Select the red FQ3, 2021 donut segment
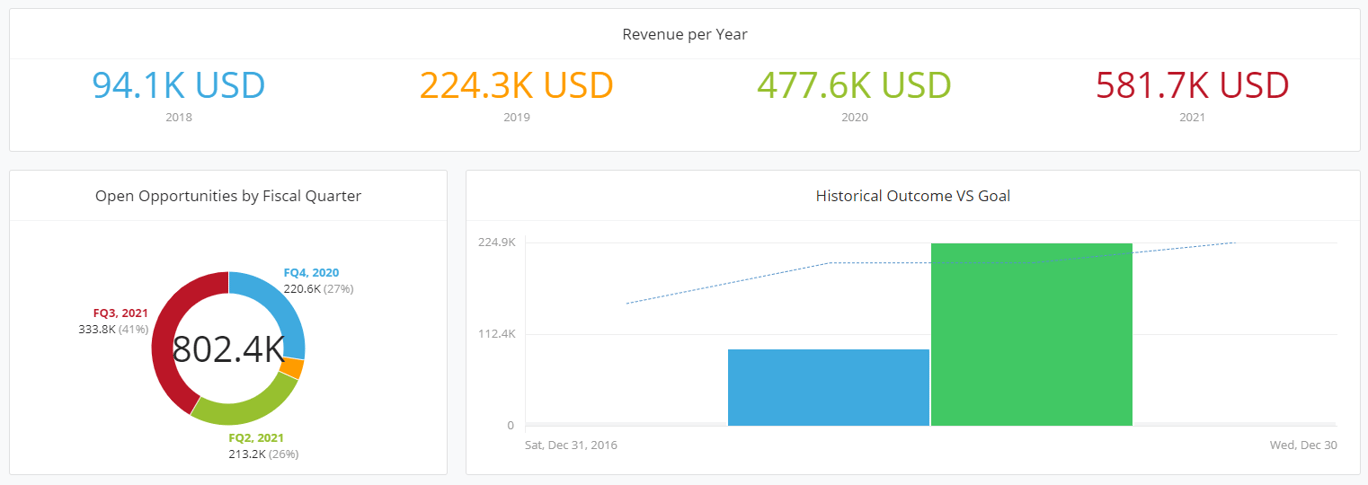 pos(163,340)
